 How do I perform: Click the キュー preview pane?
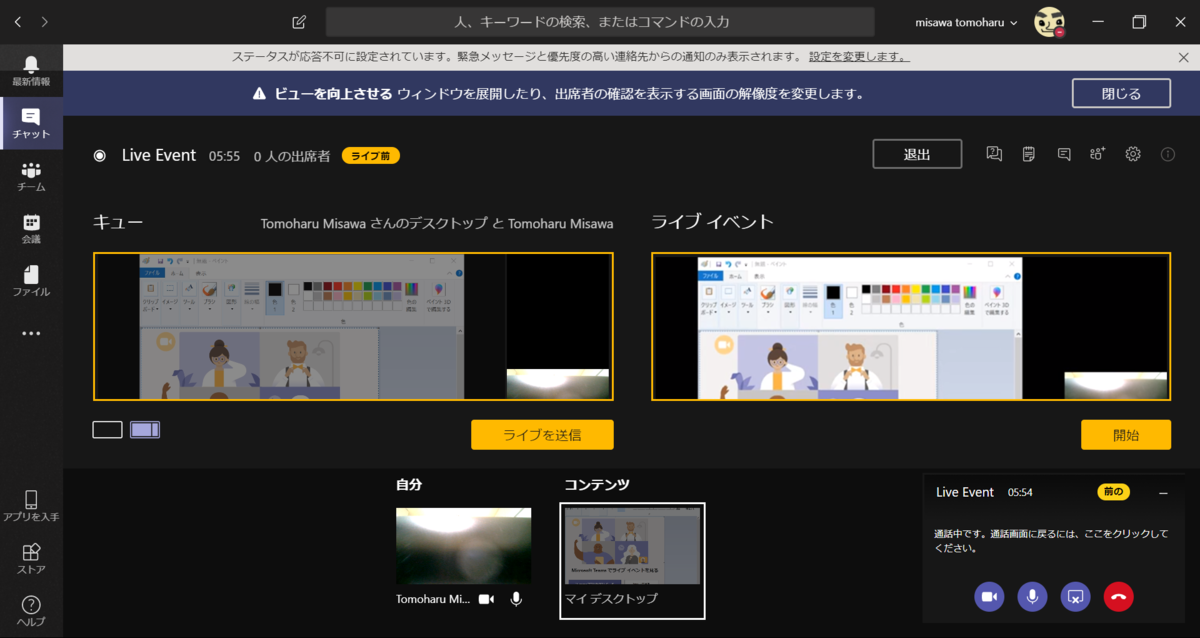coord(353,327)
